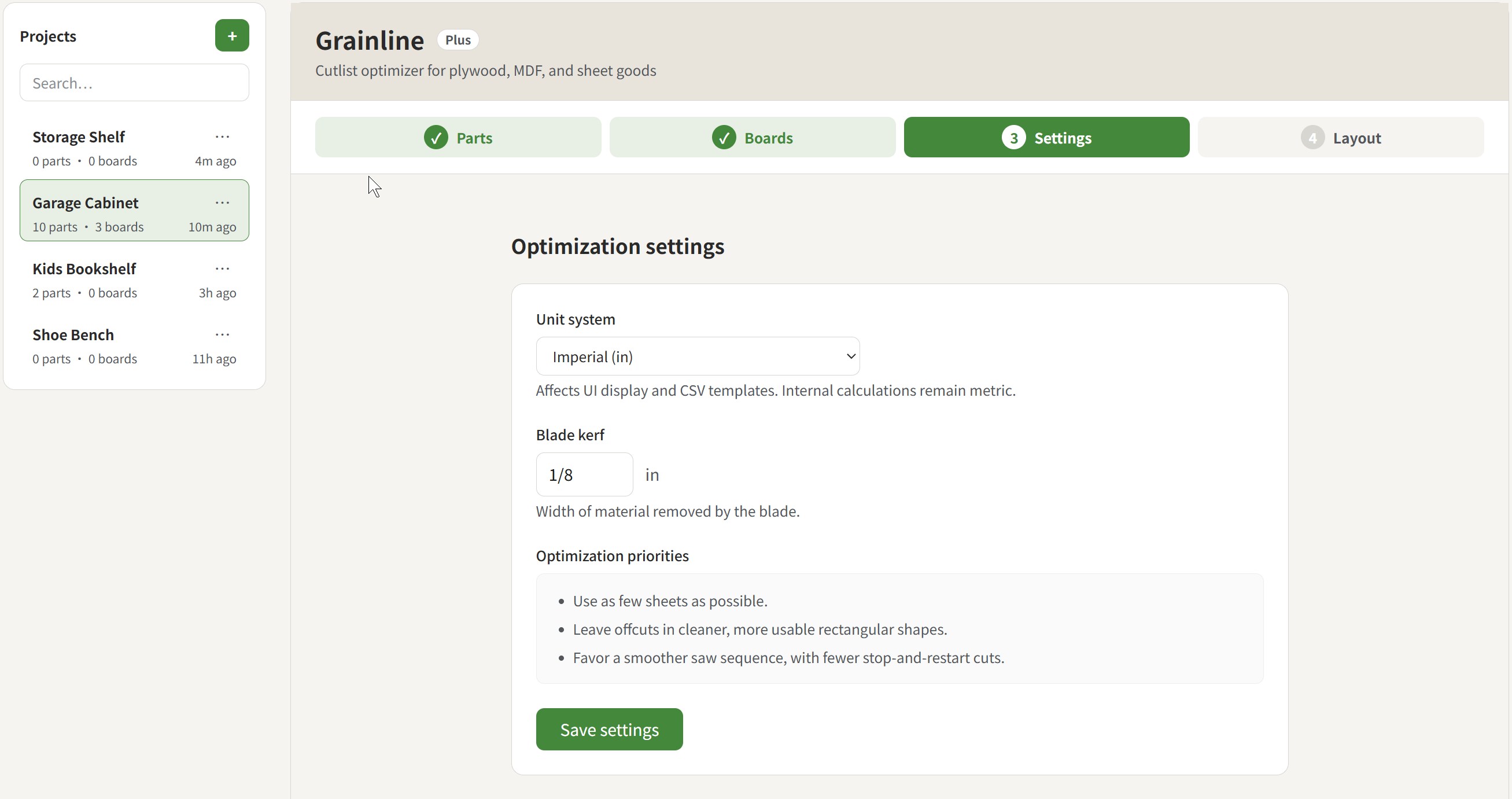Open Kids Bookshelf ellipsis menu
Viewport: 1512px width, 799px height.
tap(222, 269)
